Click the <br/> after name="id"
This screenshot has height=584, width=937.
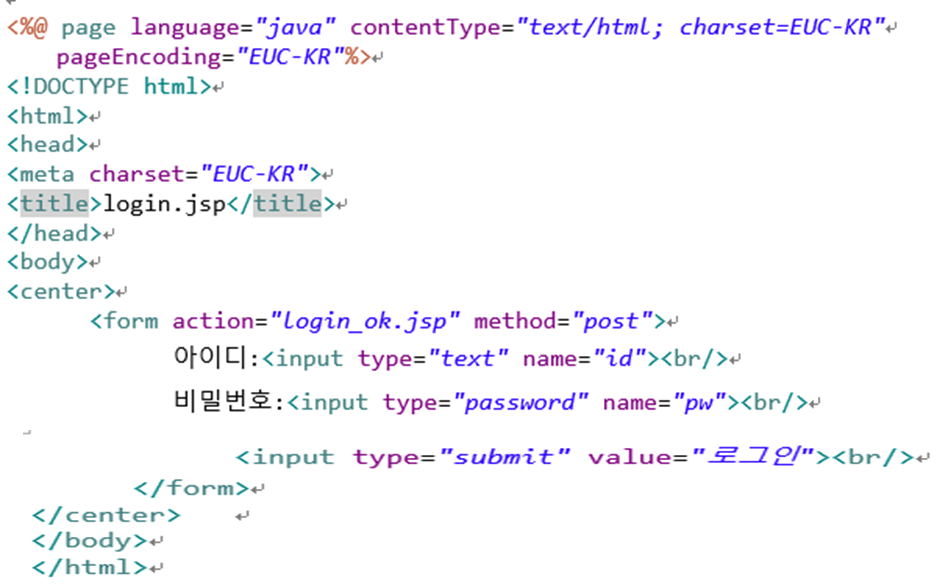coord(694,359)
